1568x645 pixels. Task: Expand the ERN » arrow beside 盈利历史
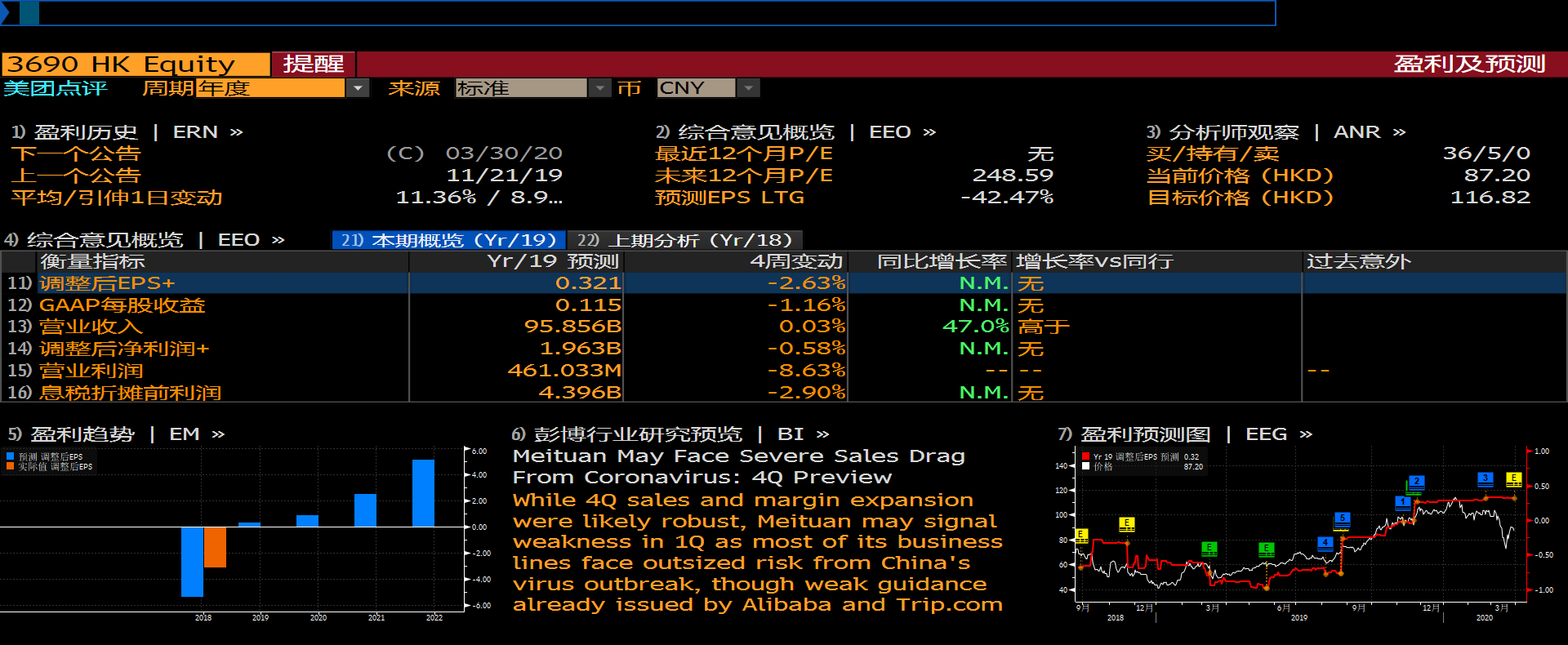(x=236, y=132)
